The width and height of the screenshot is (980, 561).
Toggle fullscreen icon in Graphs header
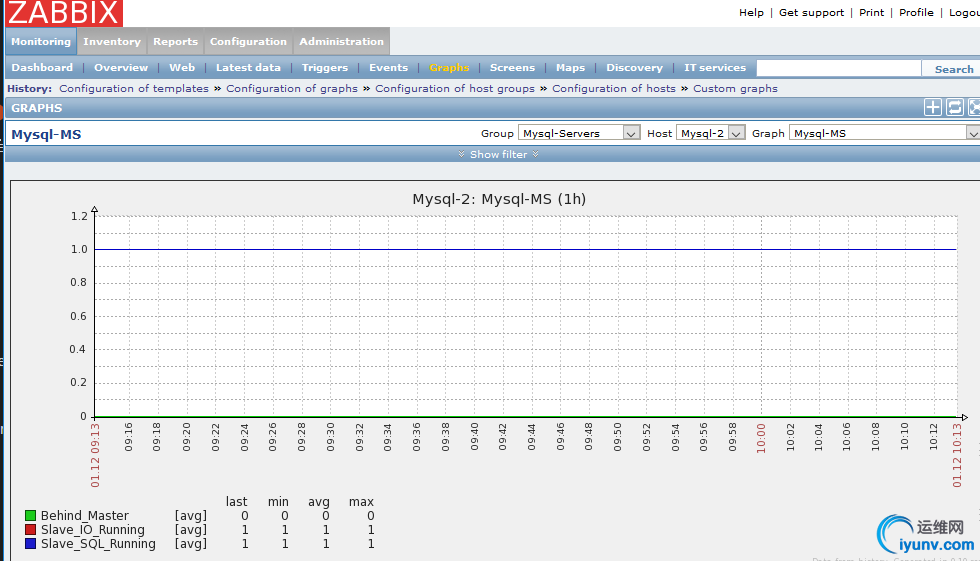click(x=974, y=107)
